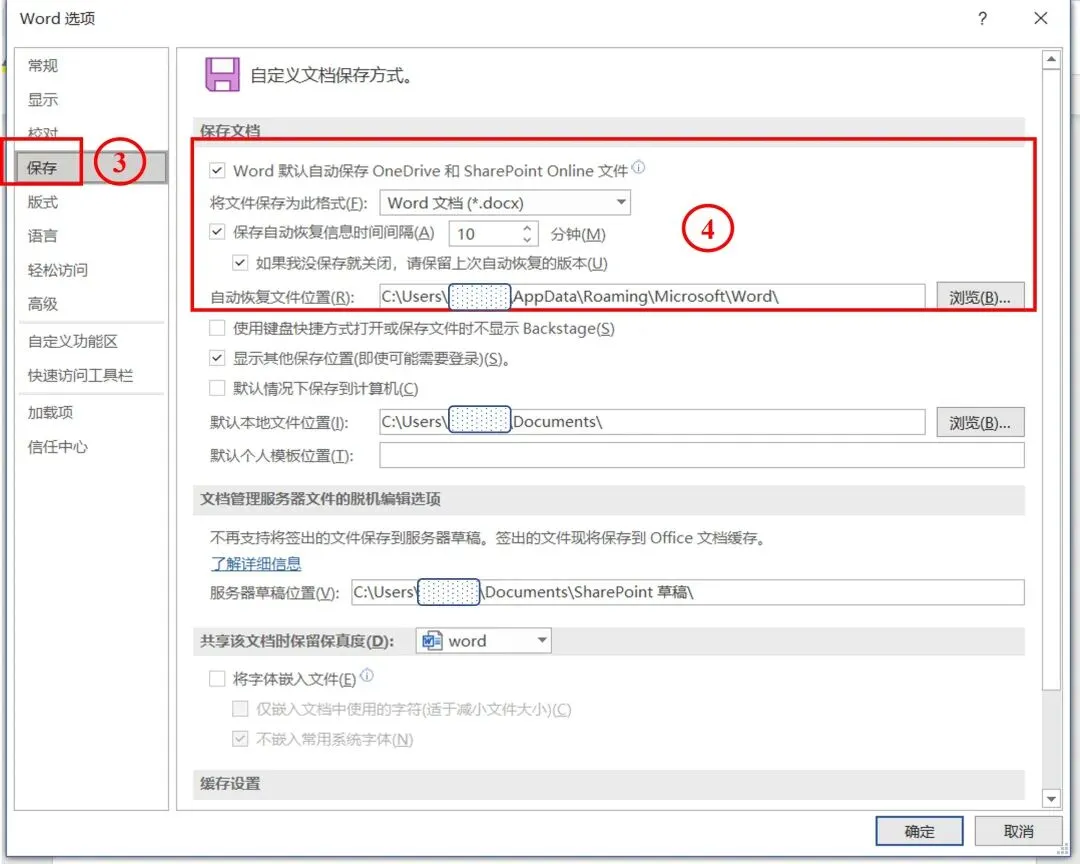Click info icon beside 将字体嵌入文件
Screen dimensions: 1080x864
tap(367, 675)
